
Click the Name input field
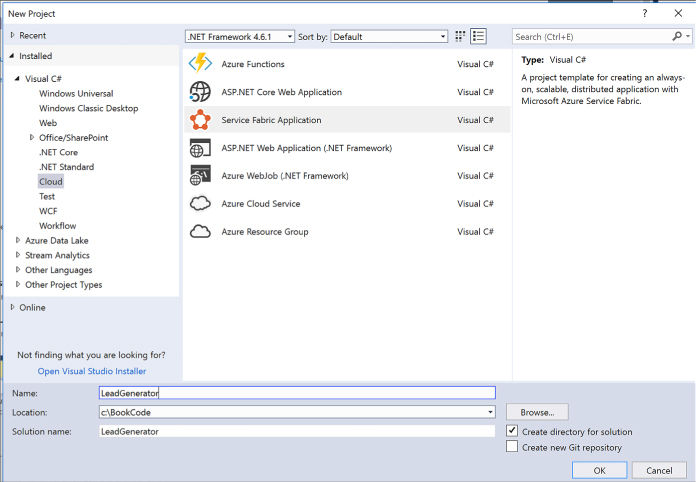click(297, 393)
